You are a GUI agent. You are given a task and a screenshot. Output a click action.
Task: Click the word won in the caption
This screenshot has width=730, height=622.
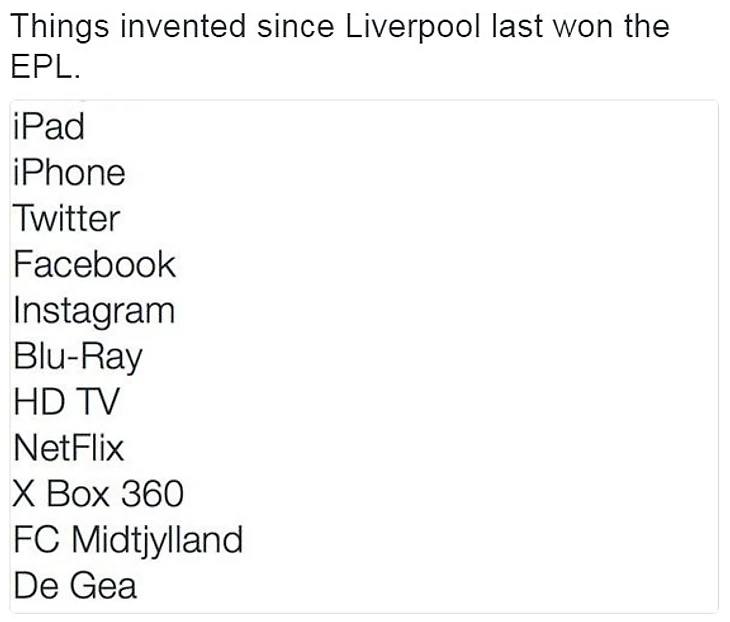pyautogui.click(x=583, y=25)
